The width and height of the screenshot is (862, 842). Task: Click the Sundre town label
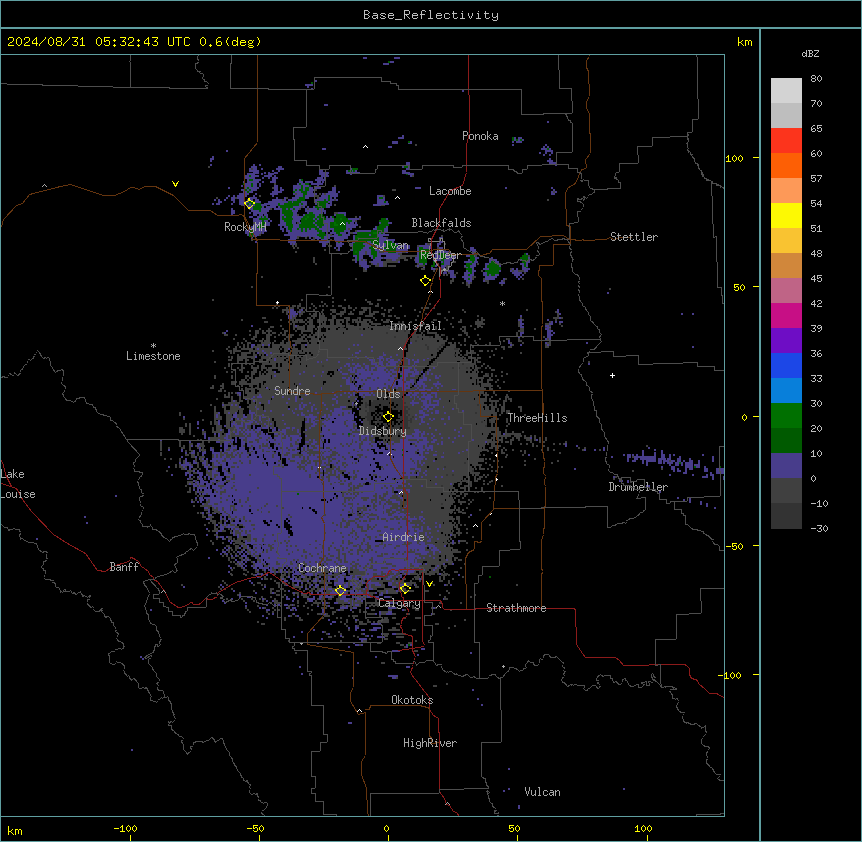292,391
